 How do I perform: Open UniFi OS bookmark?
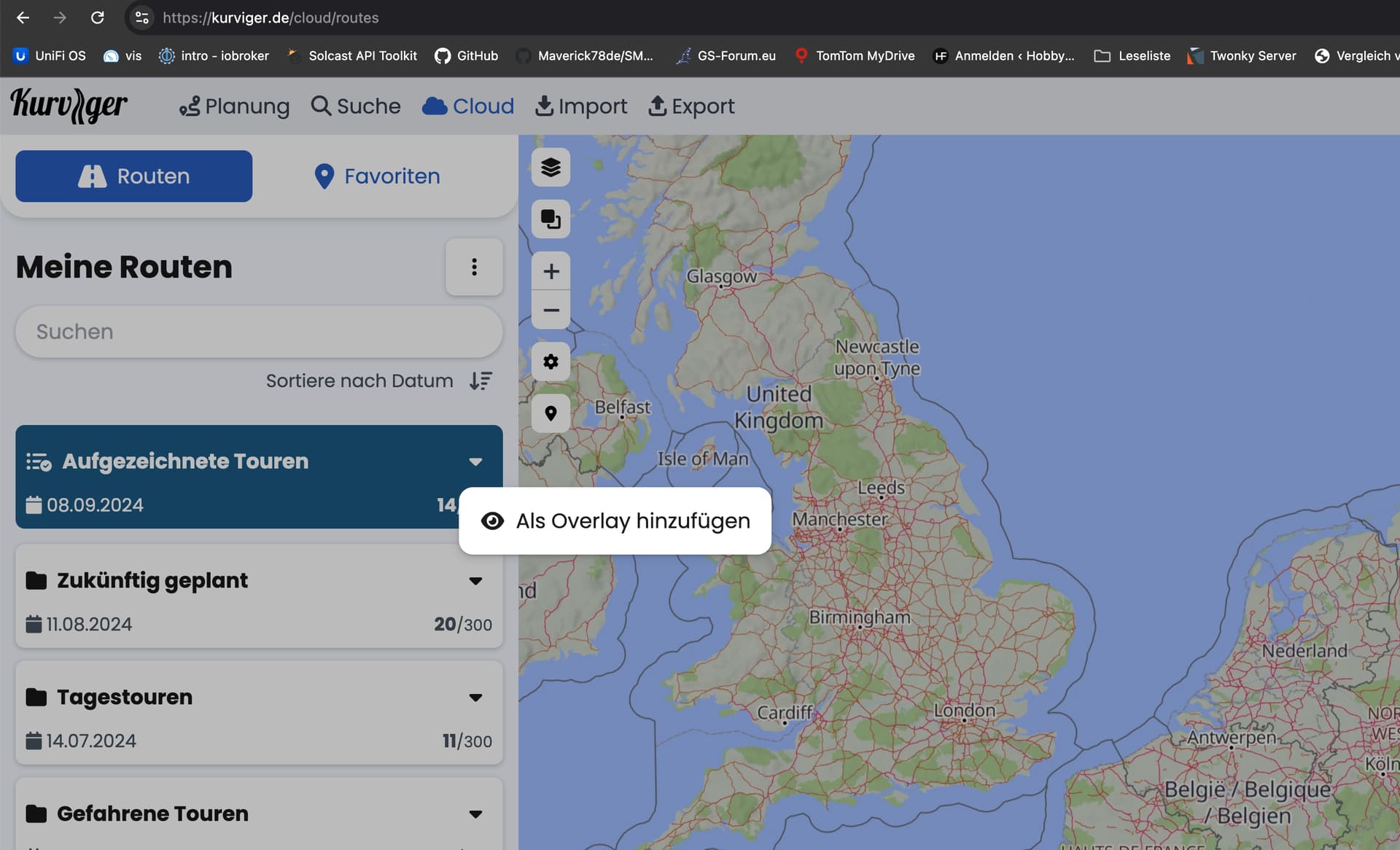coord(50,55)
